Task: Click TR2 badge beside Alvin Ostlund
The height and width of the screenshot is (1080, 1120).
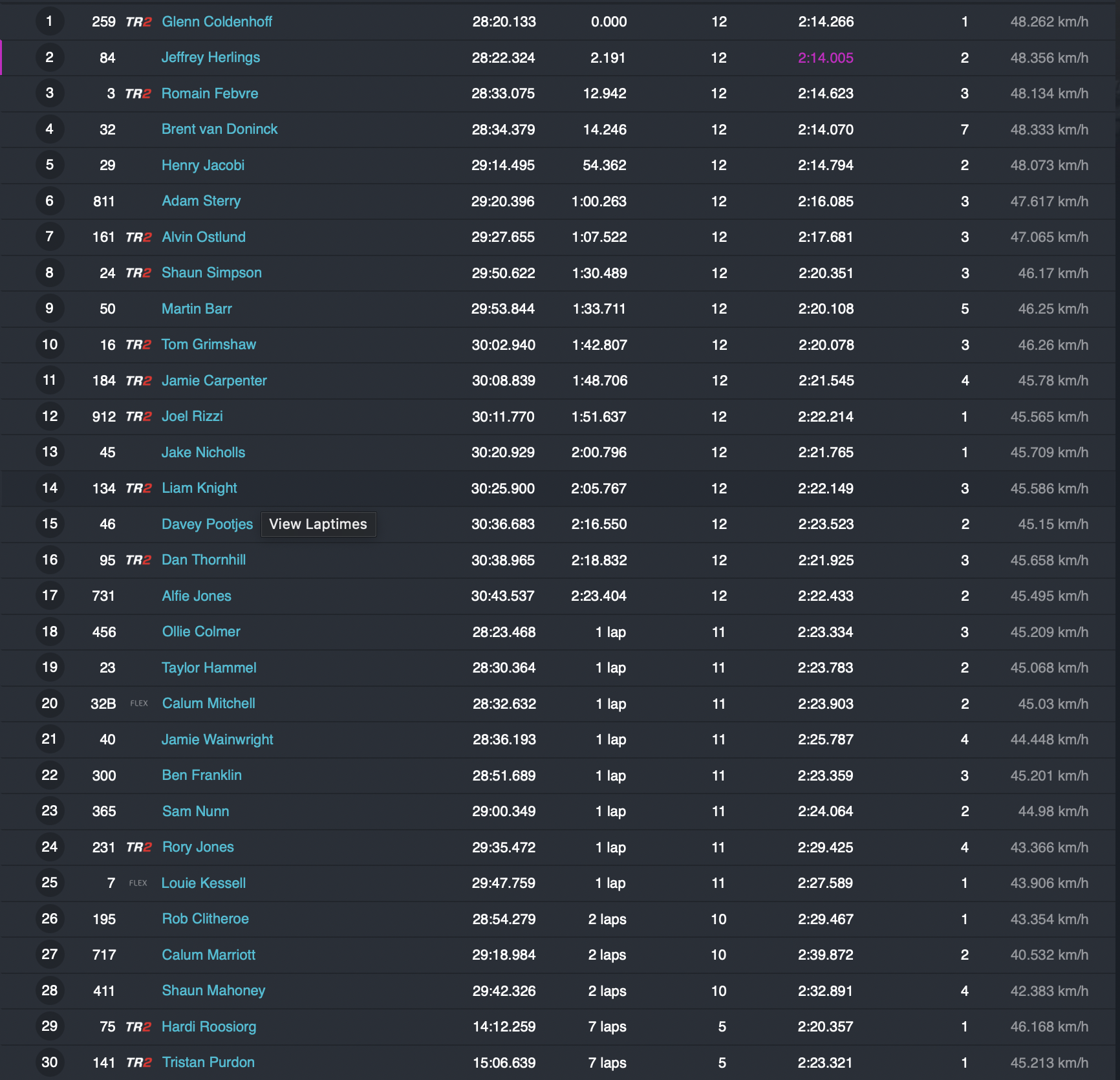Action: tap(138, 237)
